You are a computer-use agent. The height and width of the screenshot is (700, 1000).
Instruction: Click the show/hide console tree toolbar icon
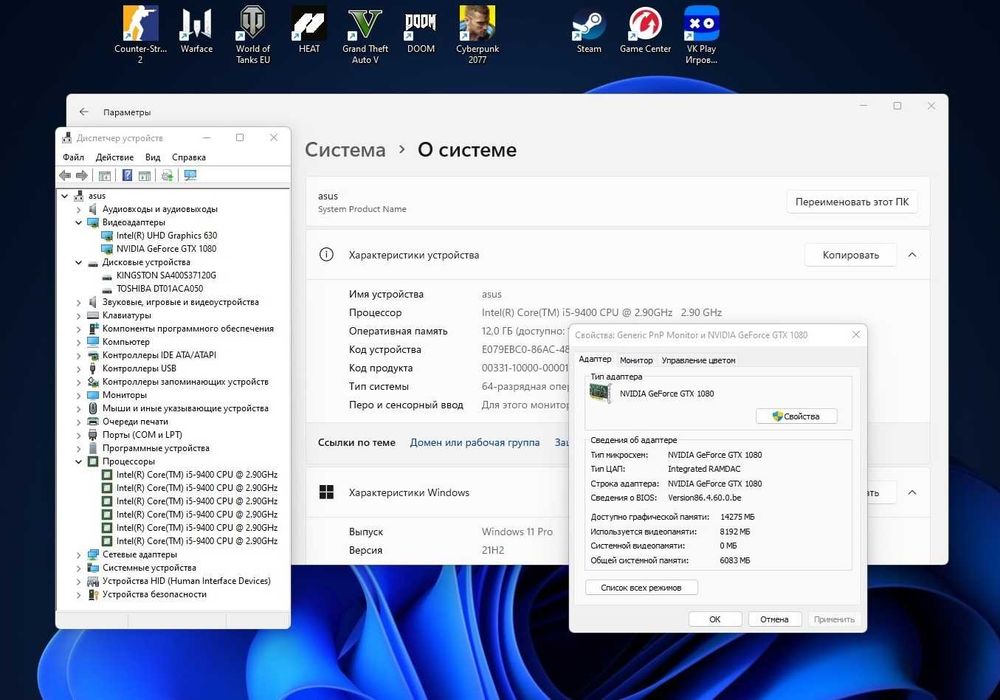pyautogui.click(x=105, y=175)
